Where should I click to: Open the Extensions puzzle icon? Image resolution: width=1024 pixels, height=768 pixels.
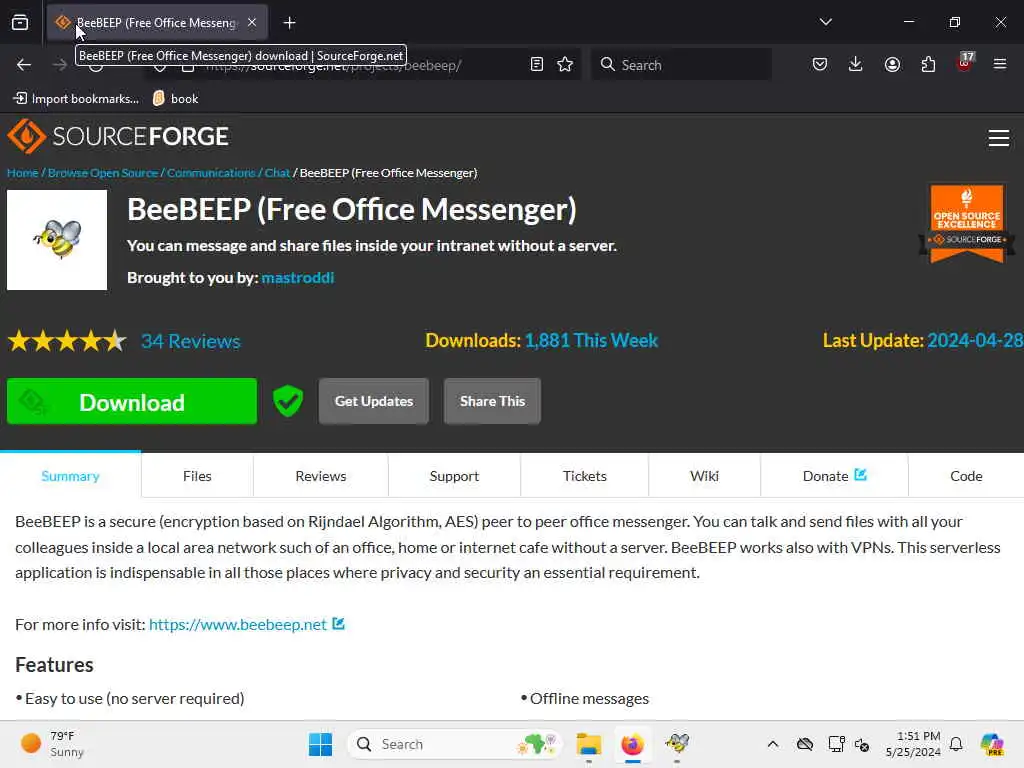(x=928, y=64)
